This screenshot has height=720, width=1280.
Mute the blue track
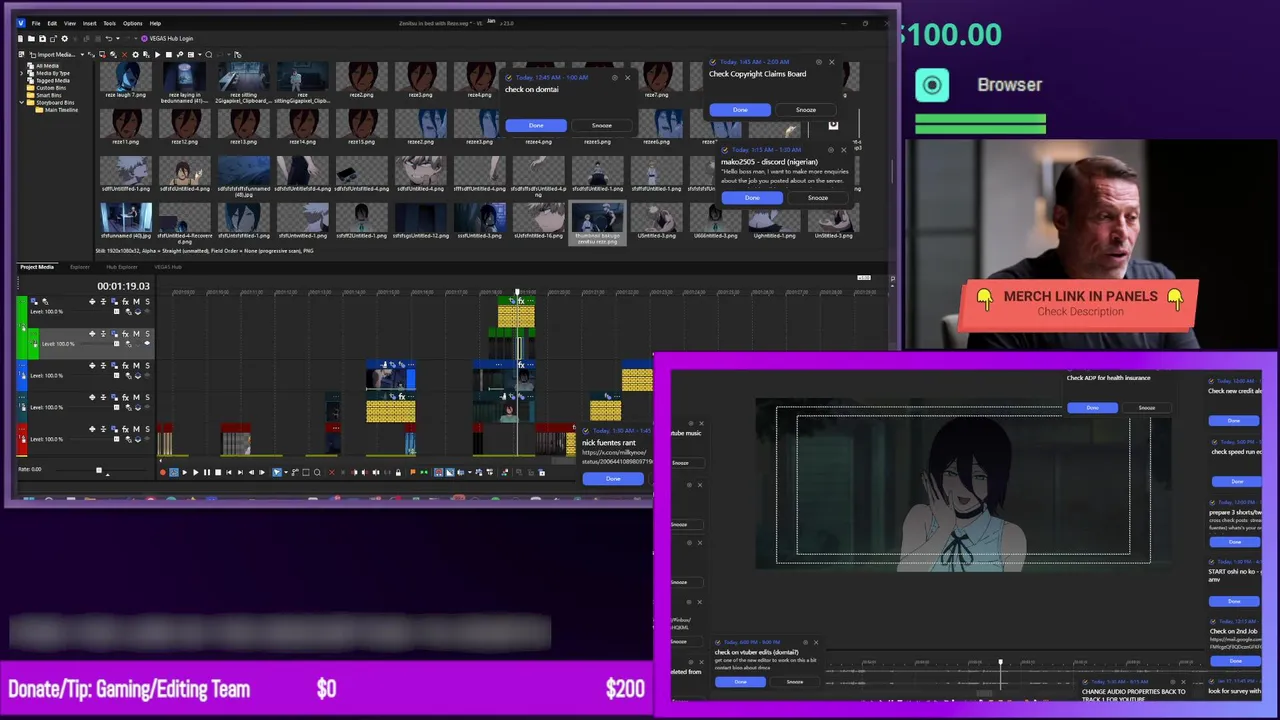pos(136,366)
